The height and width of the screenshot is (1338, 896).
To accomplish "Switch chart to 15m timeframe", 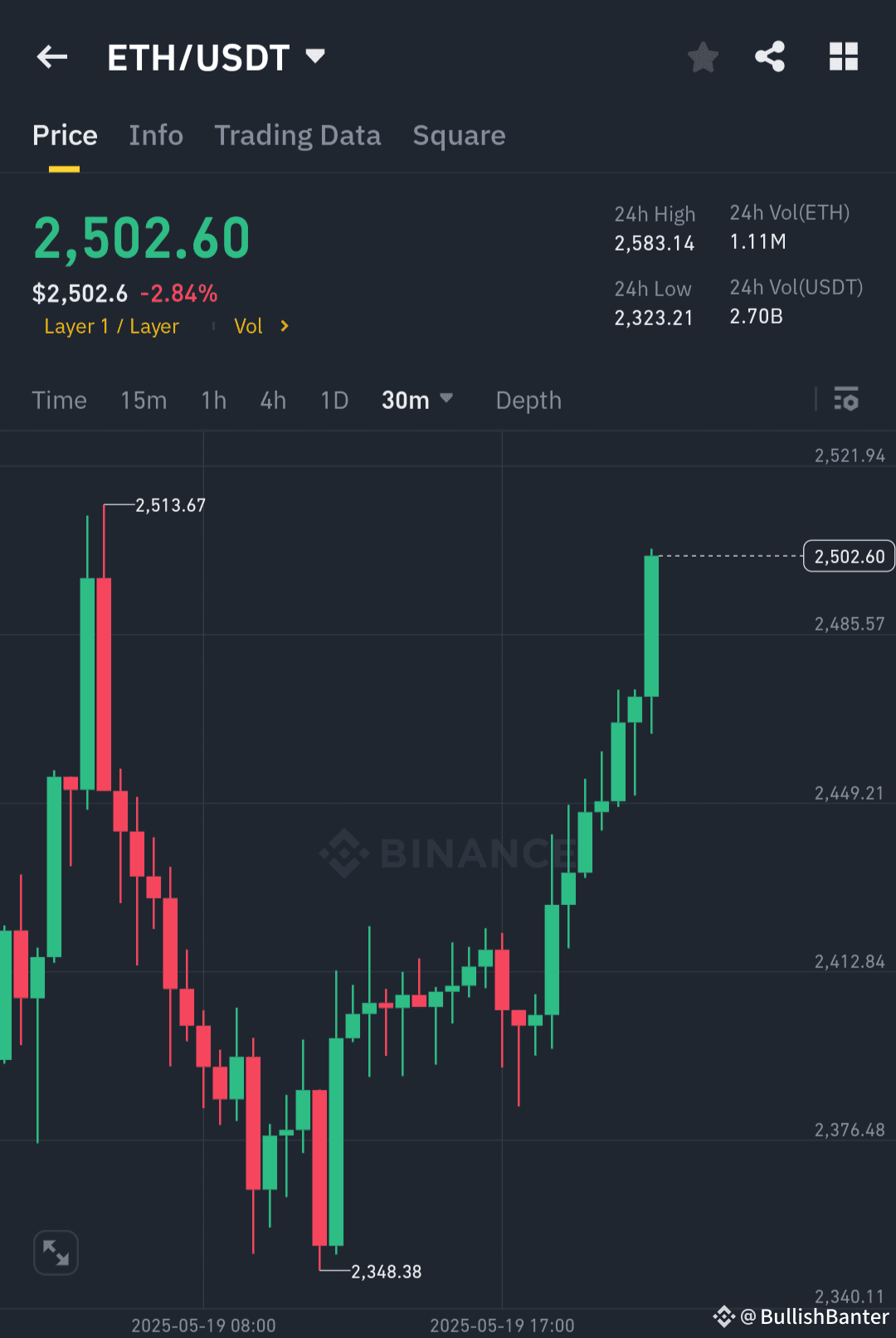I will 143,400.
